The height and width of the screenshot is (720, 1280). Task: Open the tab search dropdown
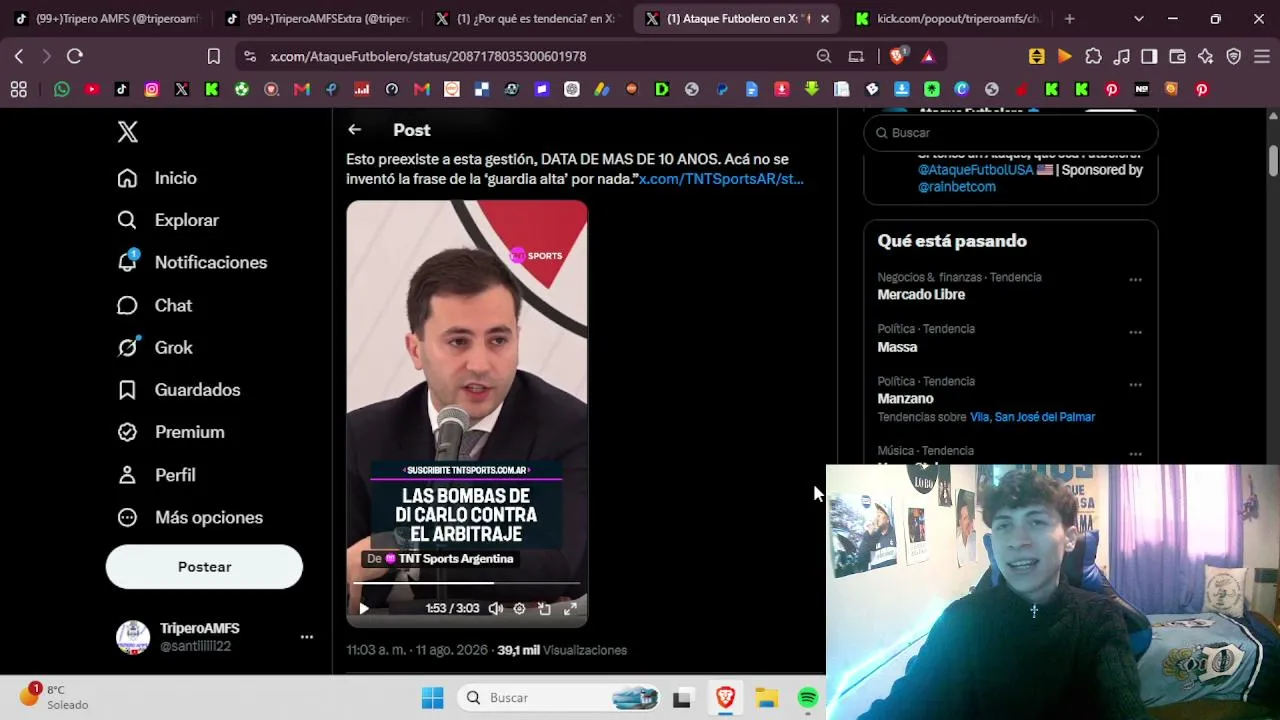[x=1138, y=18]
